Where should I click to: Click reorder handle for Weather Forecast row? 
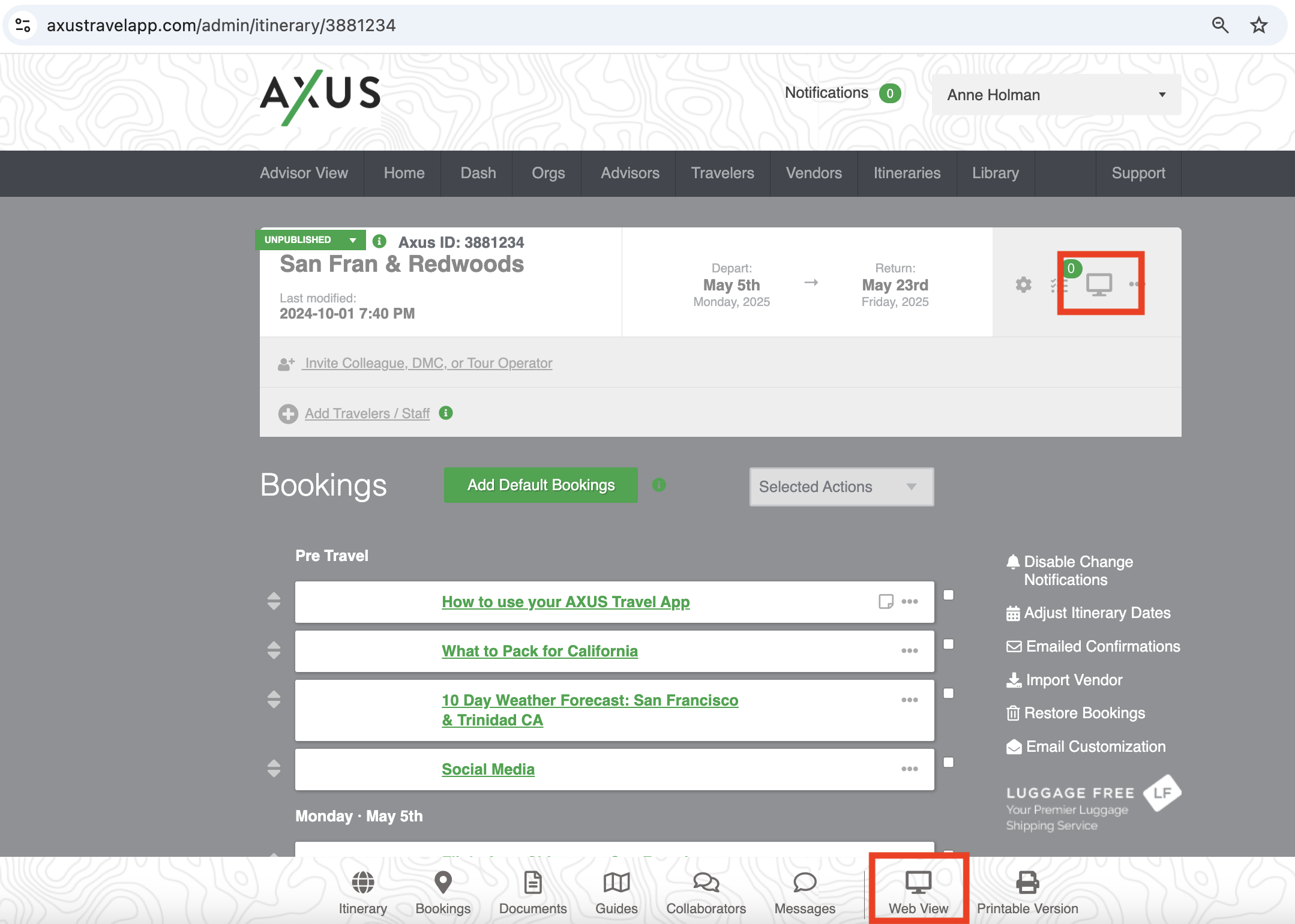click(274, 700)
